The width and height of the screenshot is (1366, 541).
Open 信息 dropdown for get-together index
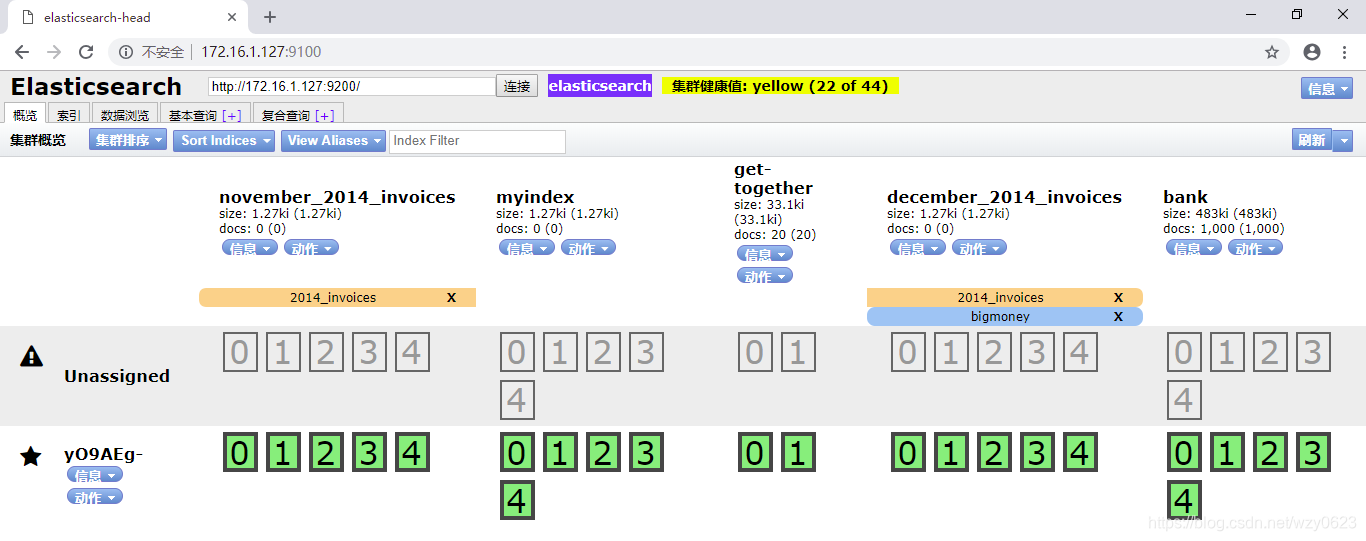tap(765, 254)
